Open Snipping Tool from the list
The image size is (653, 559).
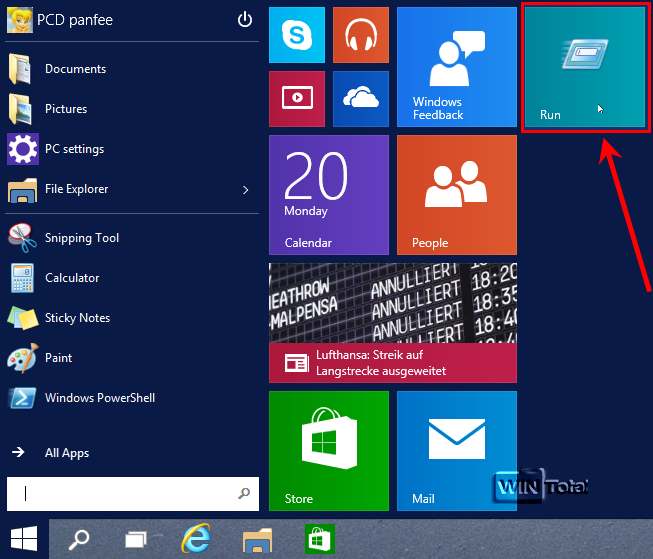coord(82,238)
